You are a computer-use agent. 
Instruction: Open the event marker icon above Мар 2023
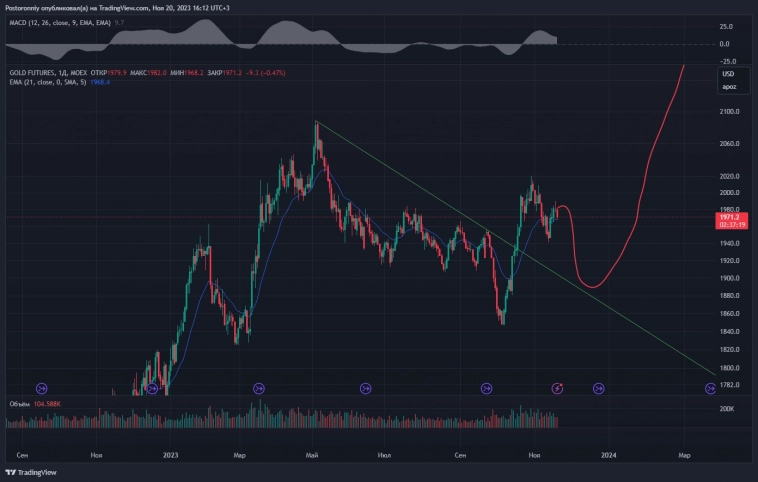[x=259, y=388]
